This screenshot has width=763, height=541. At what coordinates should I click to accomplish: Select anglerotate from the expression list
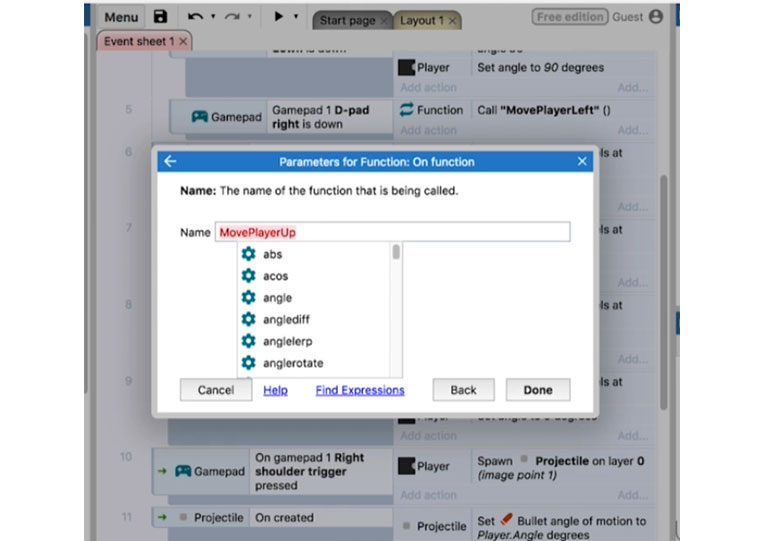tap(293, 363)
